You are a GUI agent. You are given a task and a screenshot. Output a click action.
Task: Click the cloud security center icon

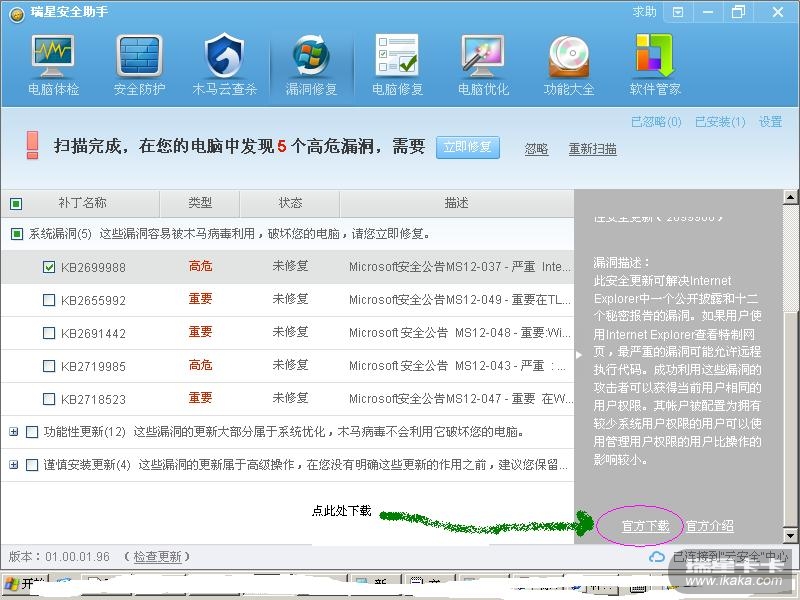coord(657,557)
